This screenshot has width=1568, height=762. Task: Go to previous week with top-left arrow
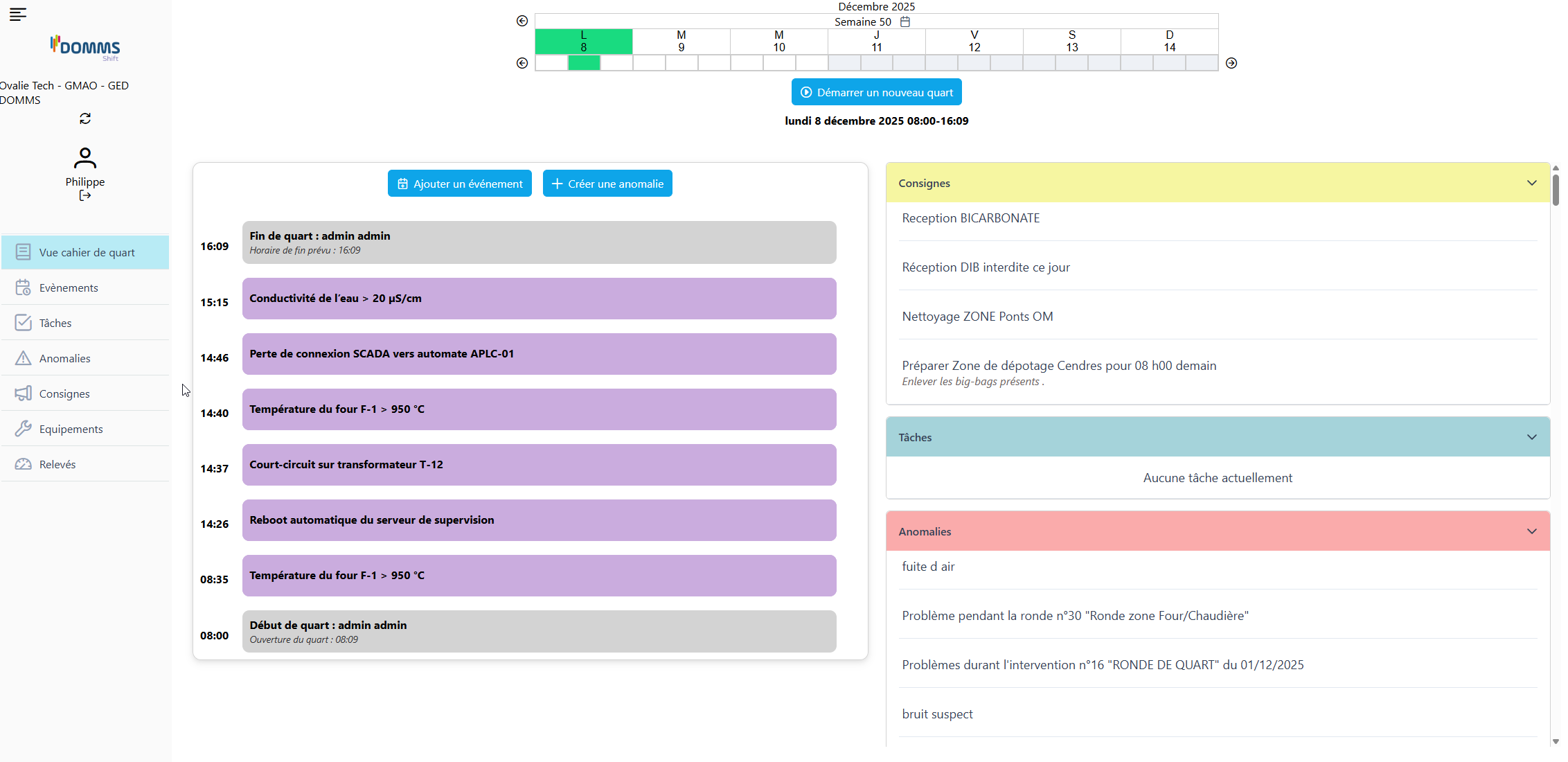click(x=522, y=21)
